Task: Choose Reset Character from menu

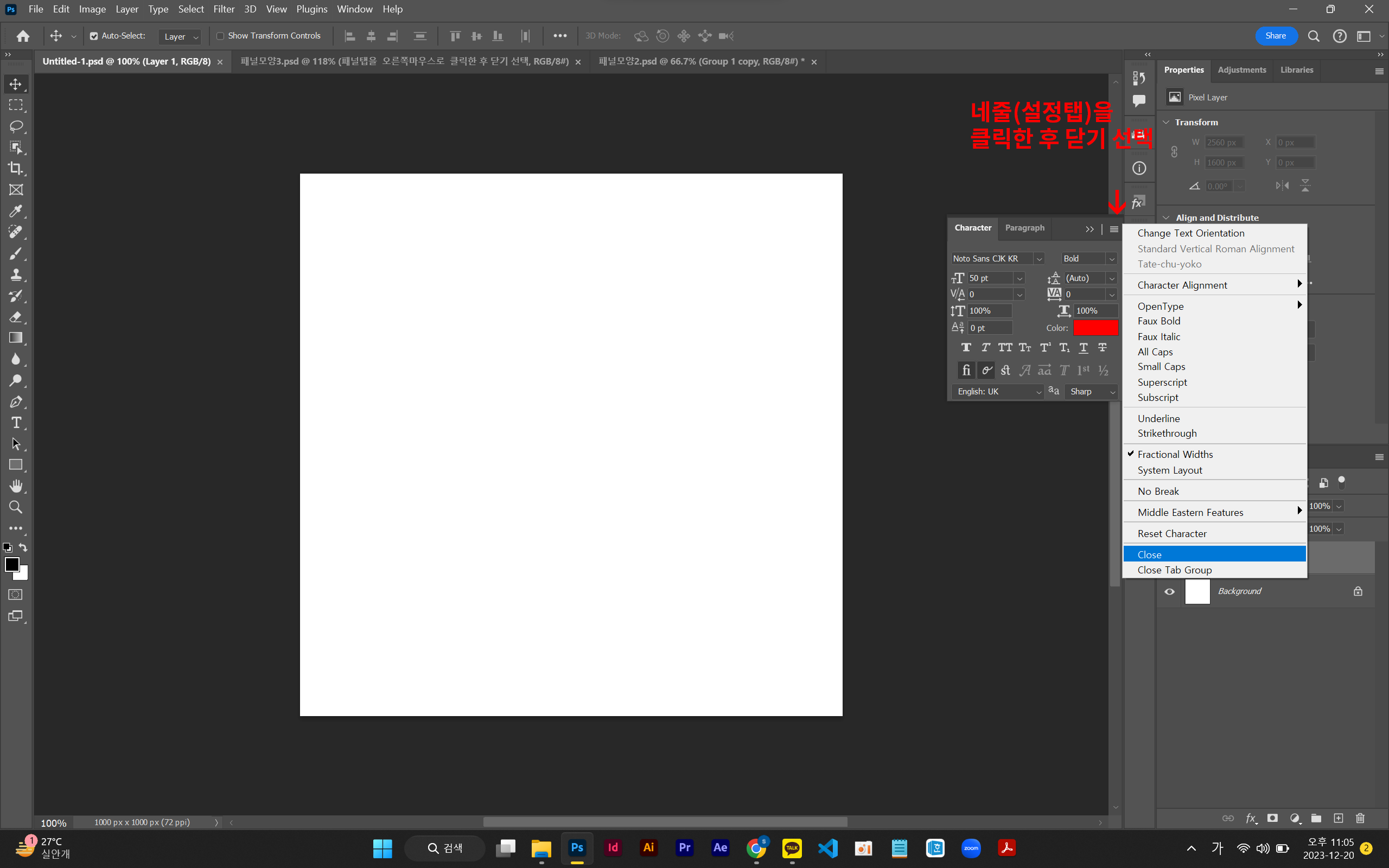Action: (1172, 533)
